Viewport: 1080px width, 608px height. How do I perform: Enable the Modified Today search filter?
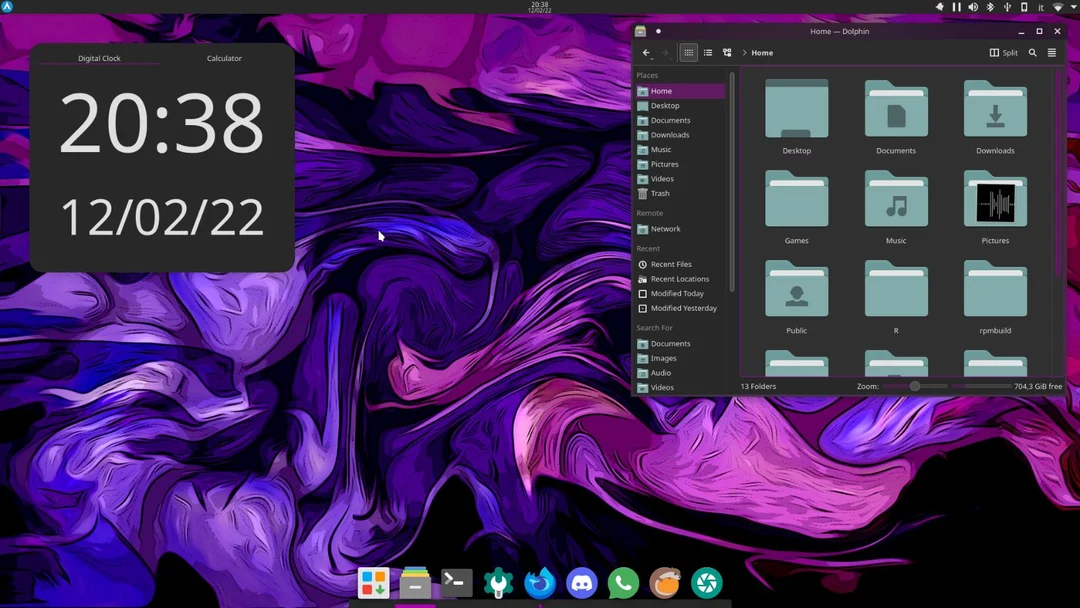coord(678,293)
